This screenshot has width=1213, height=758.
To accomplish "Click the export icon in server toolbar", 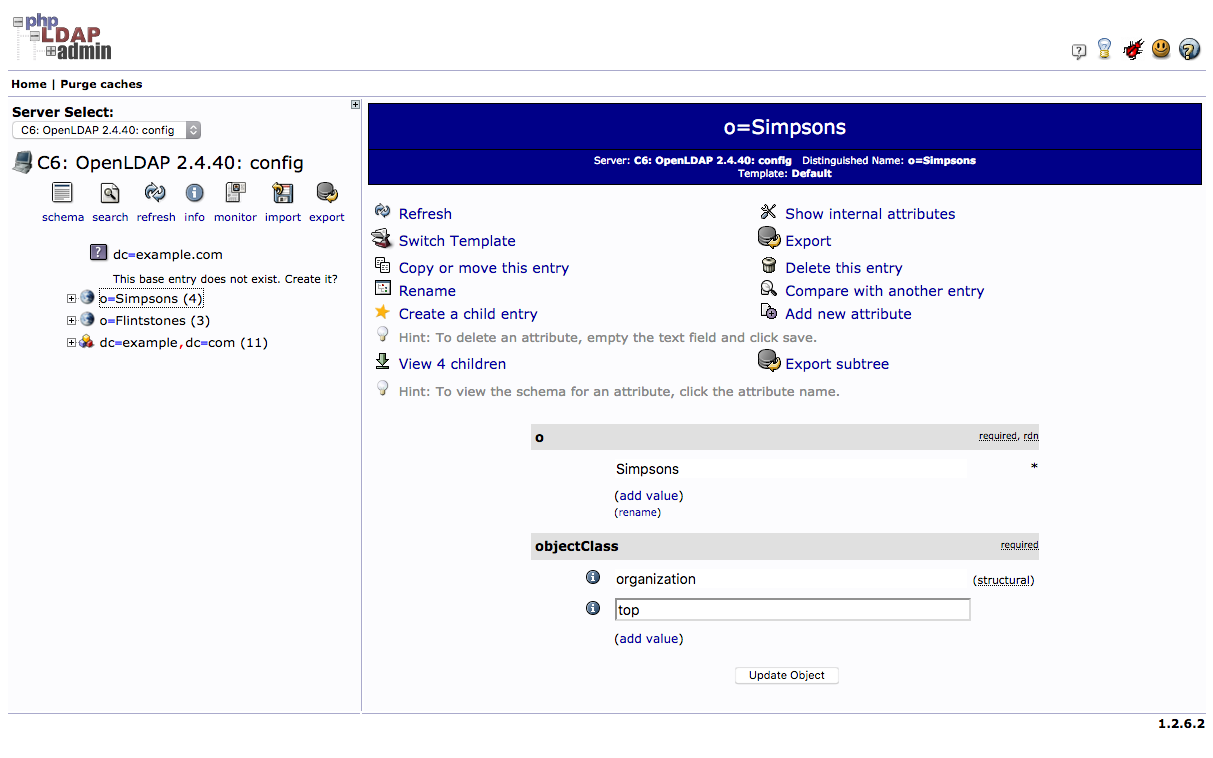I will point(327,193).
